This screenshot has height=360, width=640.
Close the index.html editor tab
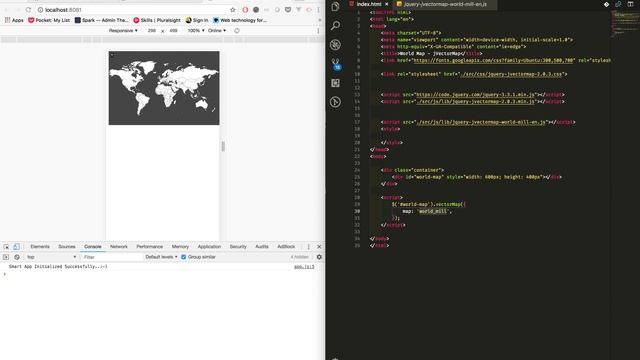[387, 4]
